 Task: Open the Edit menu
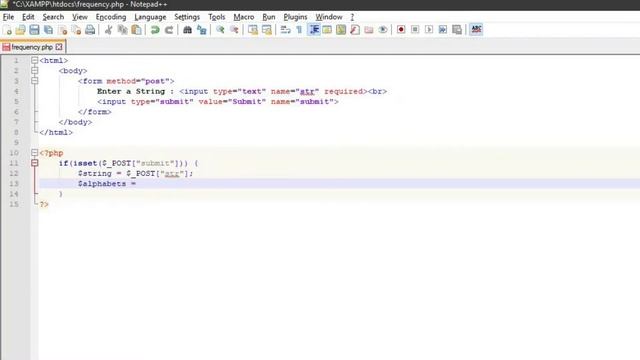pos(28,17)
